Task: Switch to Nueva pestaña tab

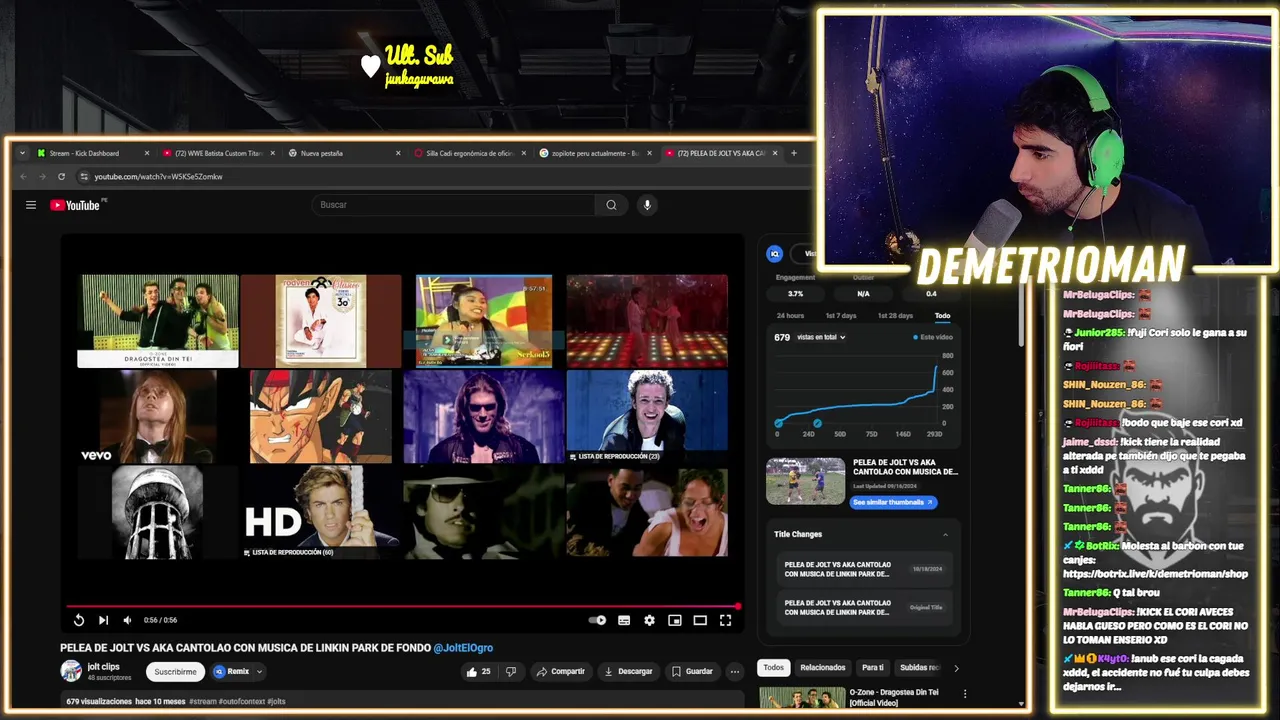Action: (x=343, y=153)
